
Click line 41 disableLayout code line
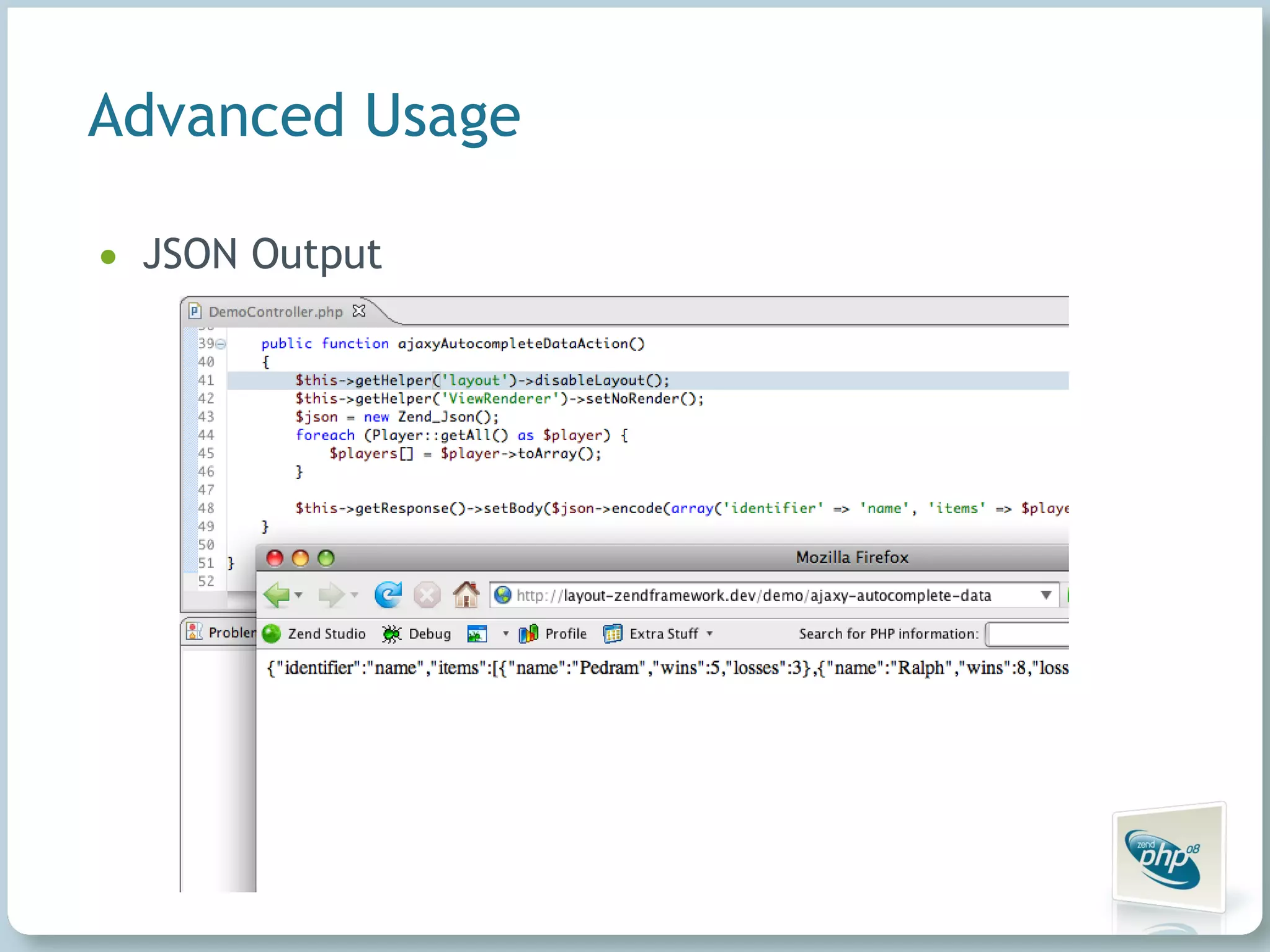pos(482,380)
